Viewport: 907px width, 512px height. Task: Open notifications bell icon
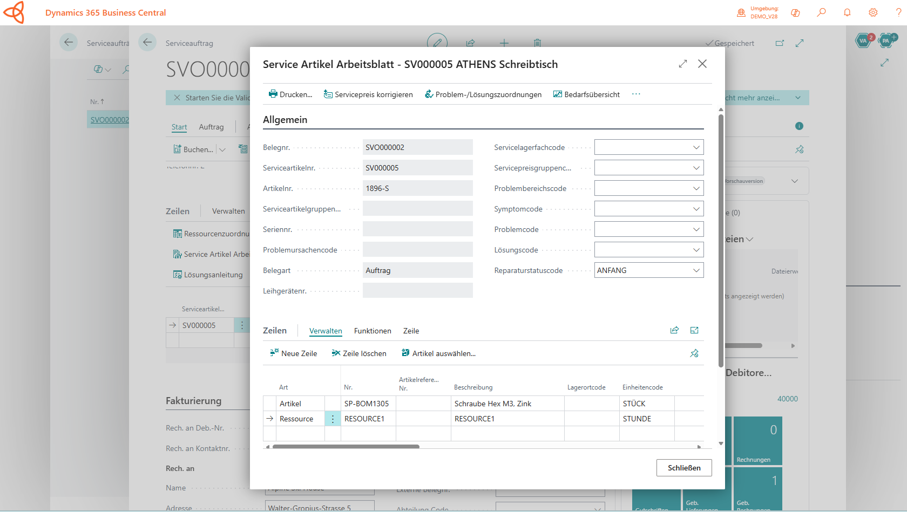click(x=847, y=12)
